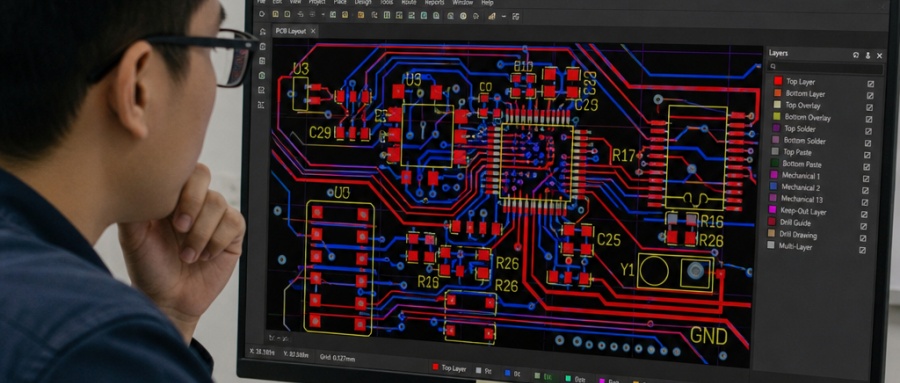Select the C25 designator label
This screenshot has height=383, width=900.
tap(609, 239)
